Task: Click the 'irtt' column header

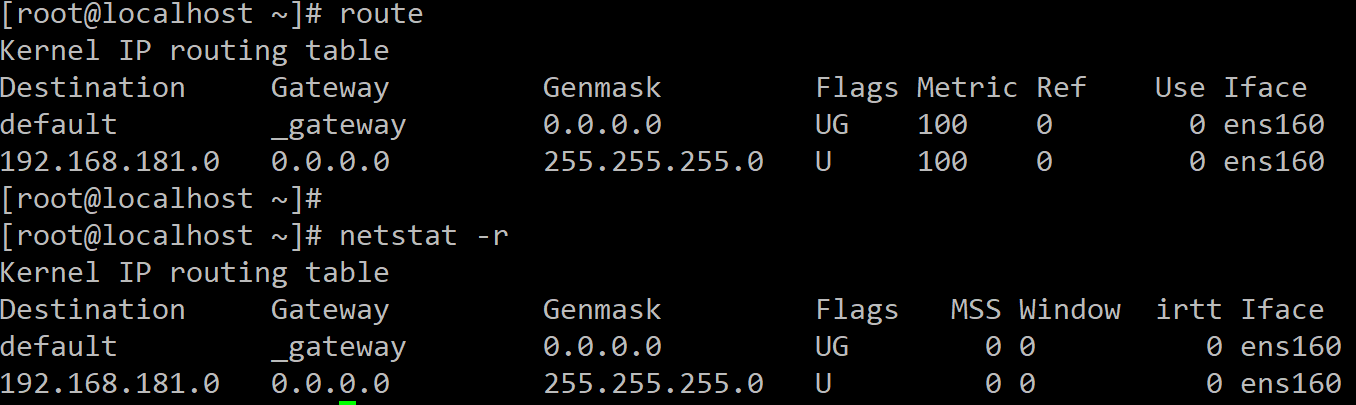Action: click(x=1189, y=310)
